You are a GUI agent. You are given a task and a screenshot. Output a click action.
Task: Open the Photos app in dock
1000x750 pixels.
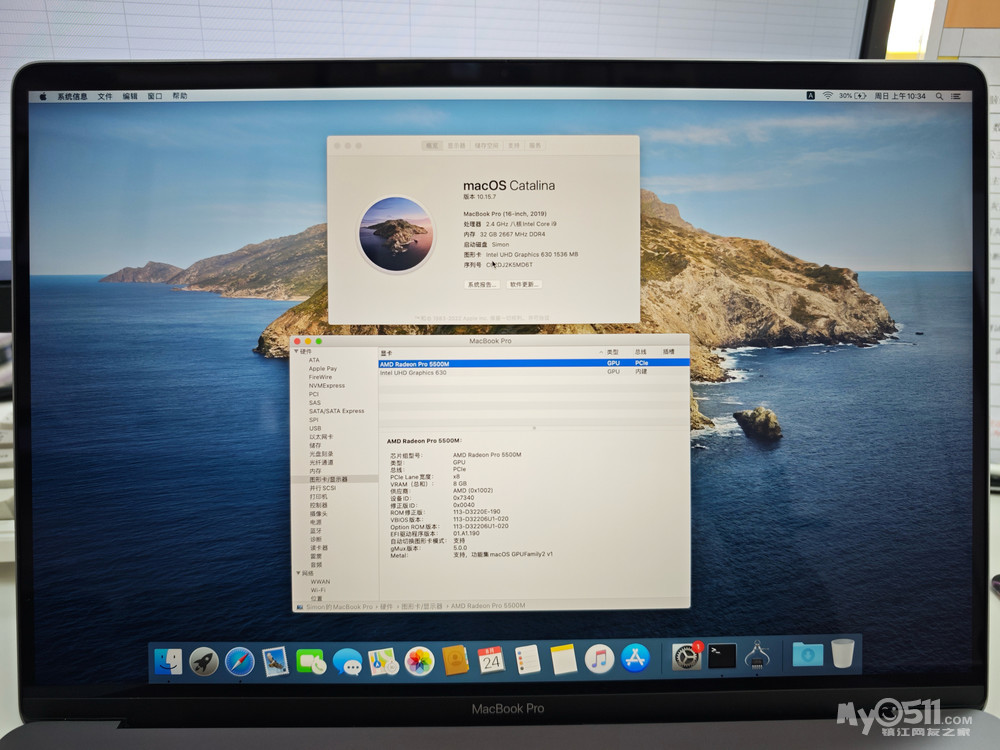(x=419, y=661)
